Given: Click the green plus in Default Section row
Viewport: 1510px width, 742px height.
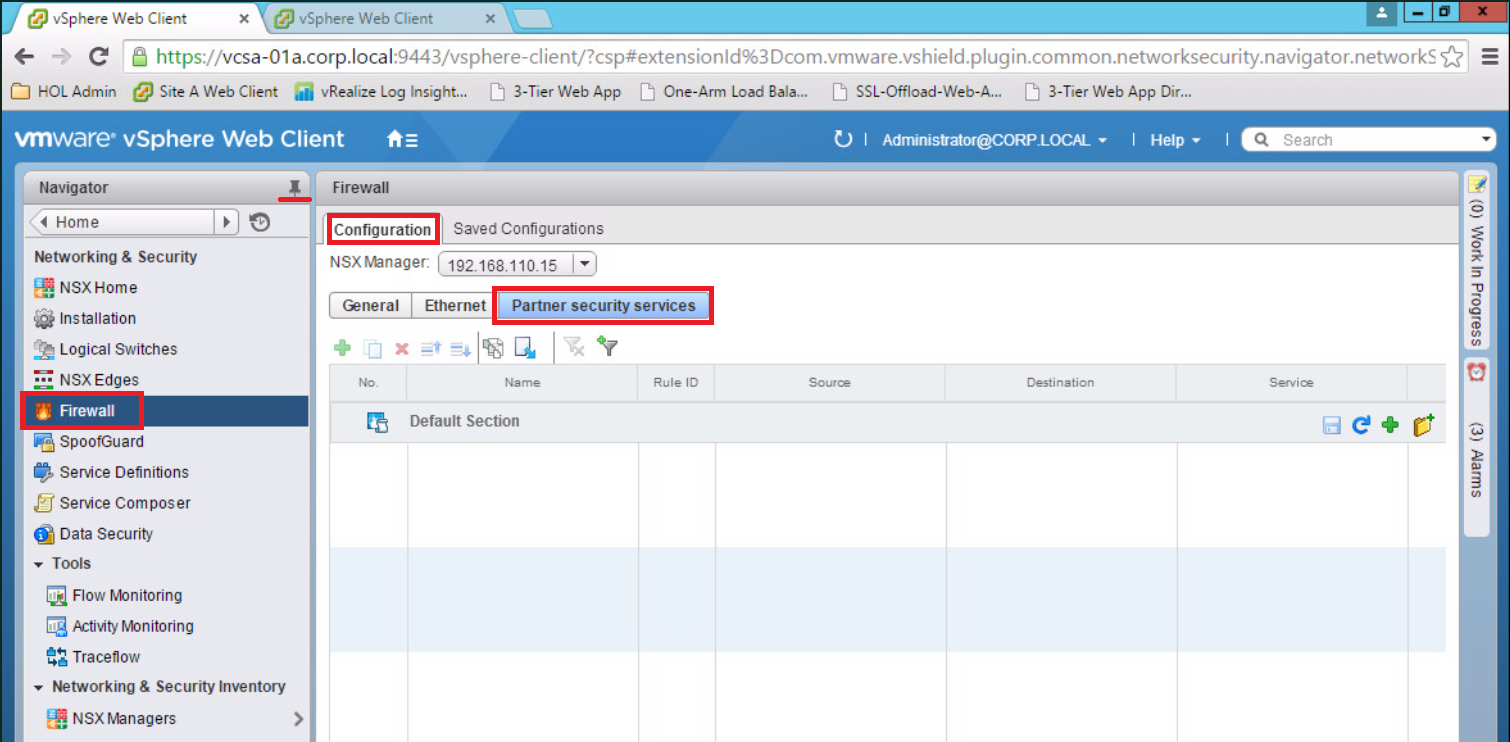Looking at the screenshot, I should point(1389,425).
